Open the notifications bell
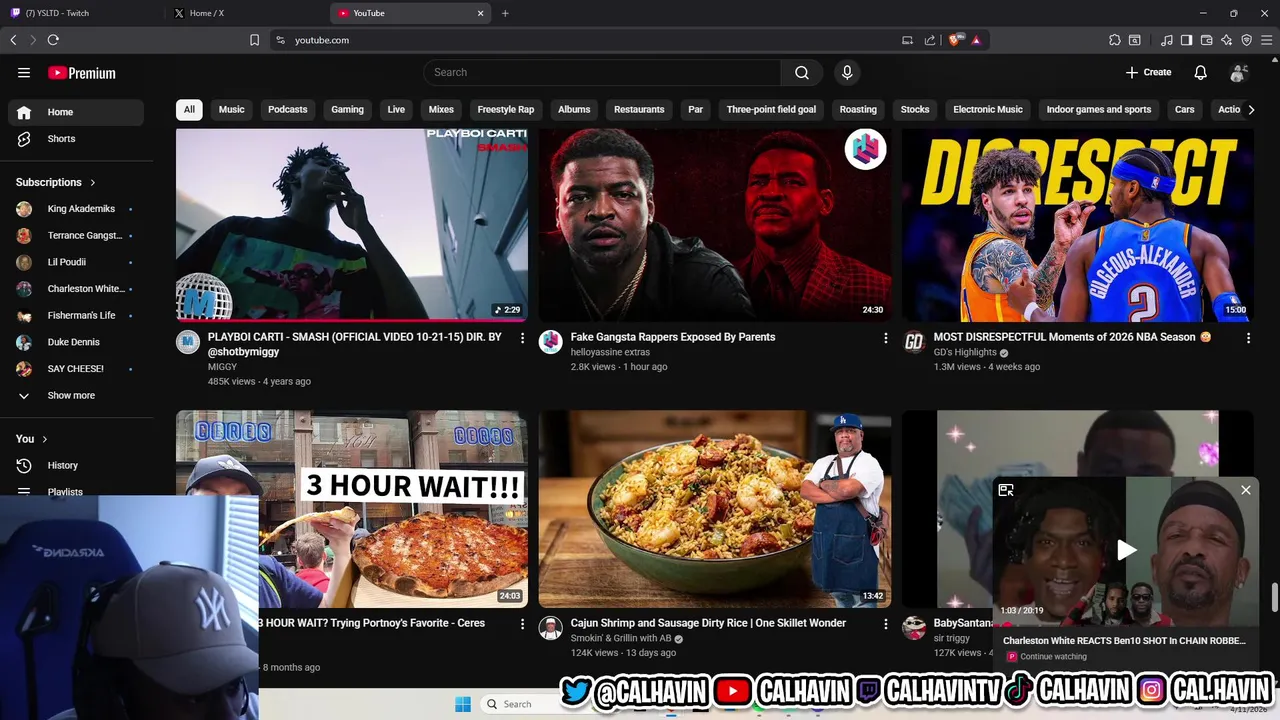 click(x=1200, y=72)
